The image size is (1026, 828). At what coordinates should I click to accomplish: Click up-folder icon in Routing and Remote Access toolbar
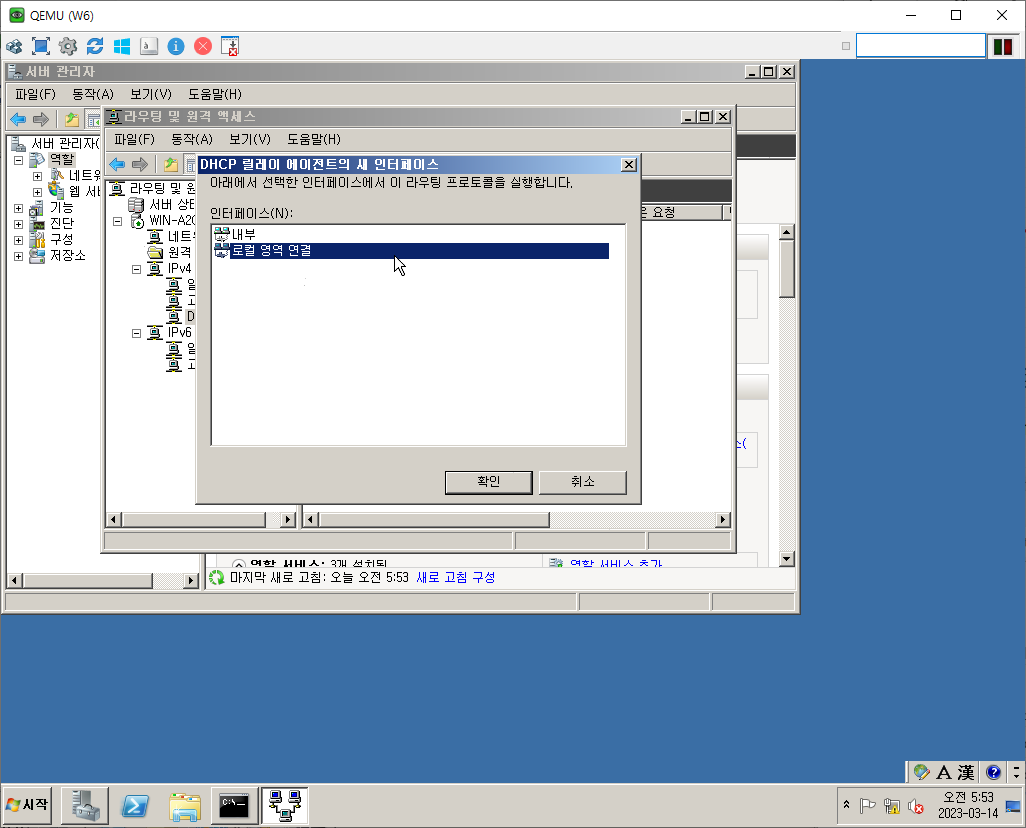point(171,164)
